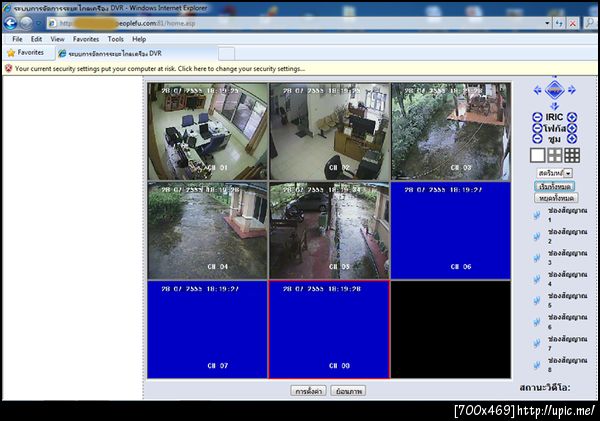Image resolution: width=600 pixels, height=421 pixels.
Task: Zoom in (ซูม) with plus icon
Action: coord(572,139)
